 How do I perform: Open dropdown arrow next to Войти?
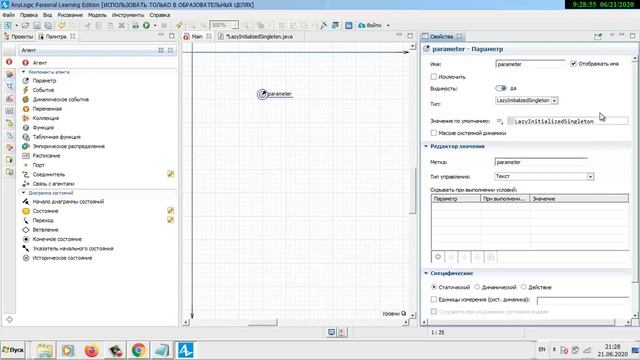(388, 25)
